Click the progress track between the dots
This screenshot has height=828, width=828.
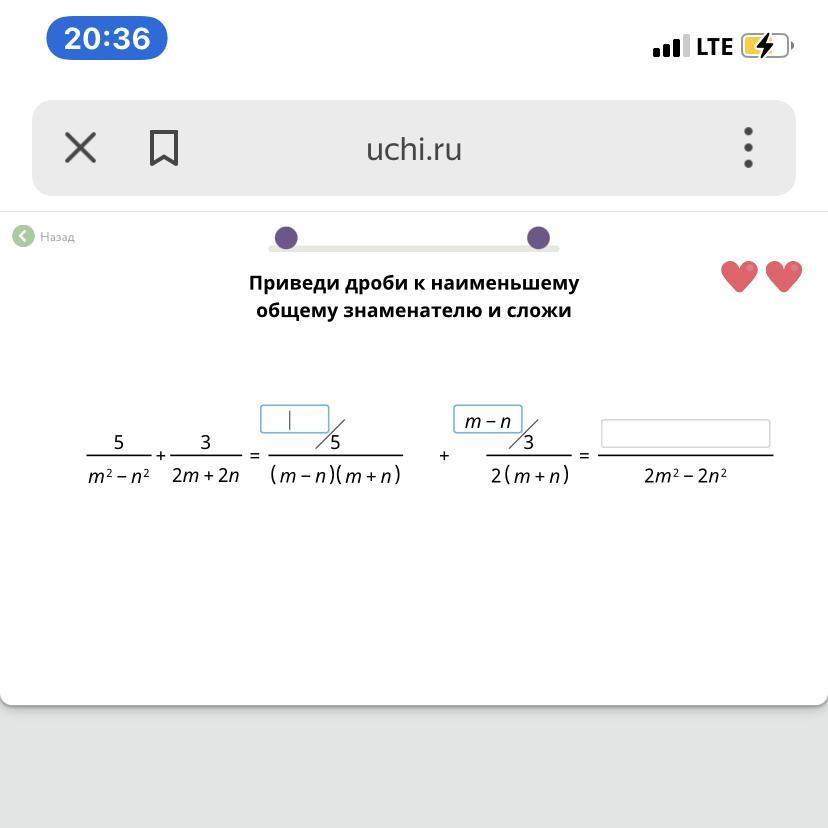pos(412,247)
